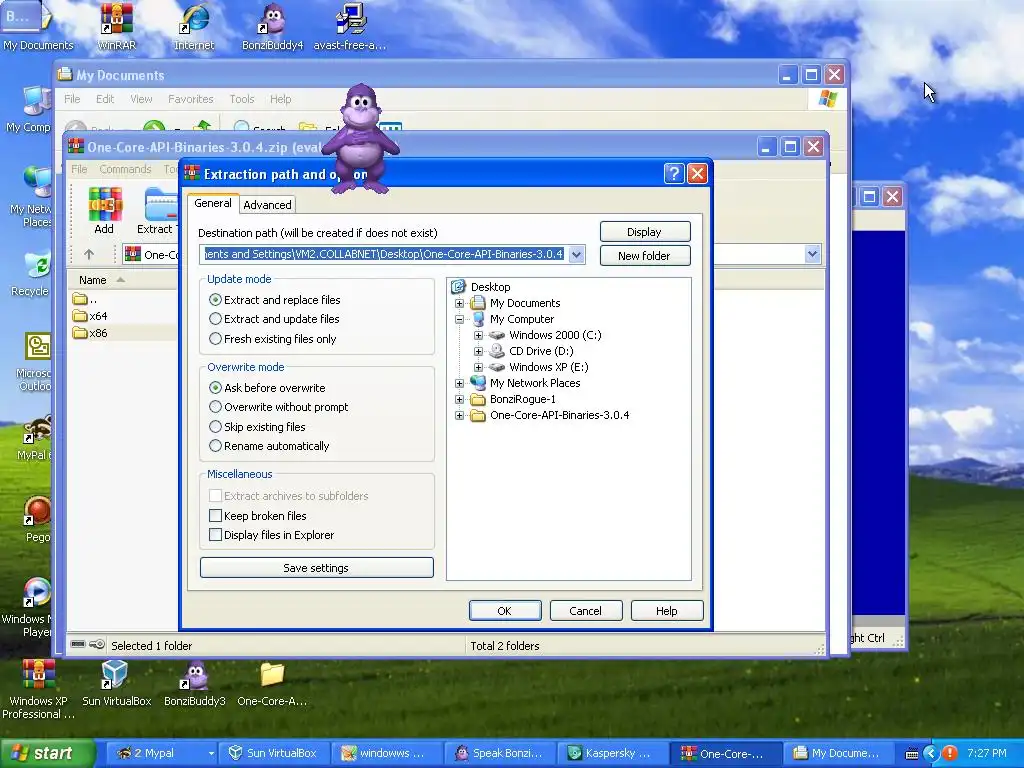Expand Windows XP (E:) drive node
The image size is (1024, 768).
478,367
